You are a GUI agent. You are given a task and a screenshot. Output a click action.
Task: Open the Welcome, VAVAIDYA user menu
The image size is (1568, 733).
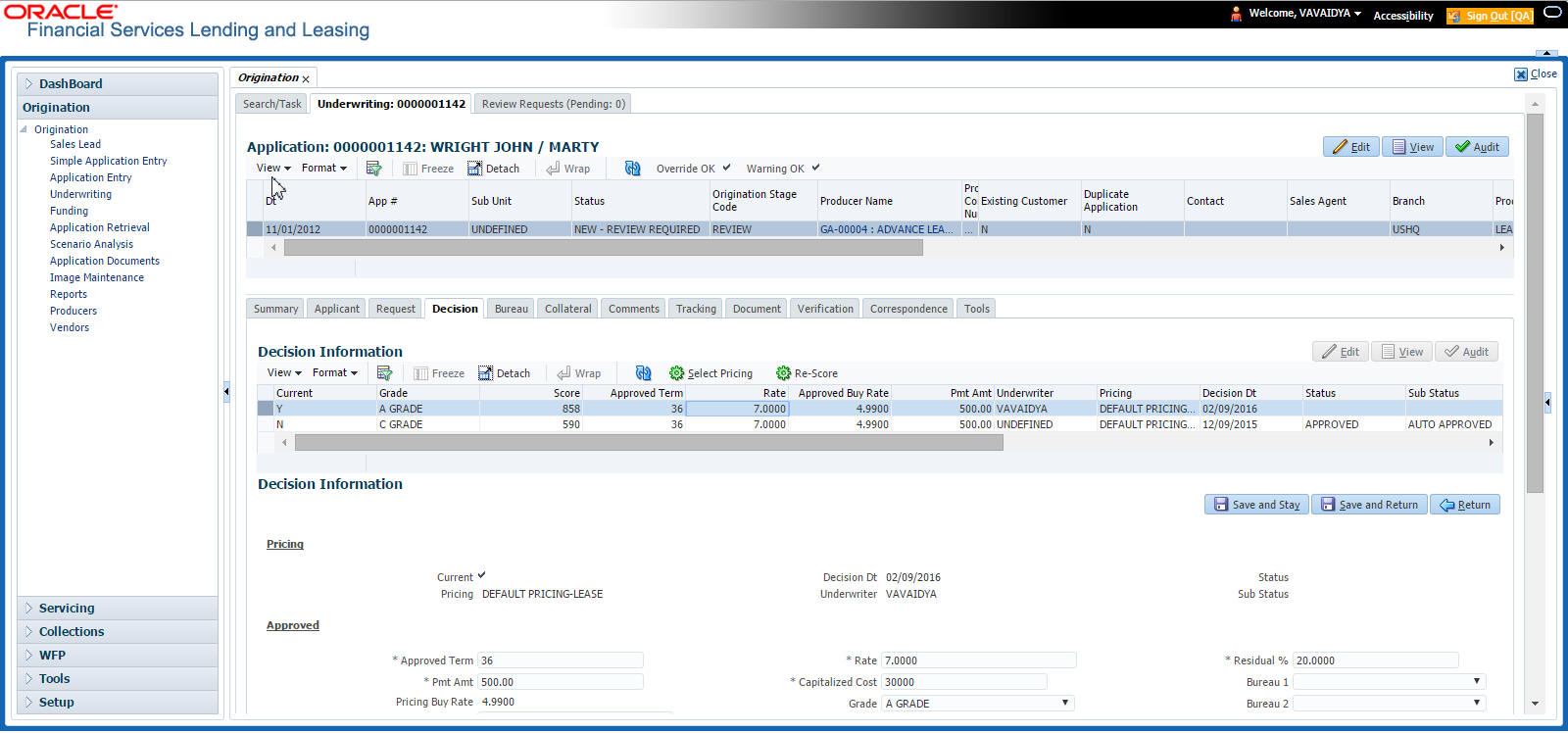click(x=1304, y=14)
